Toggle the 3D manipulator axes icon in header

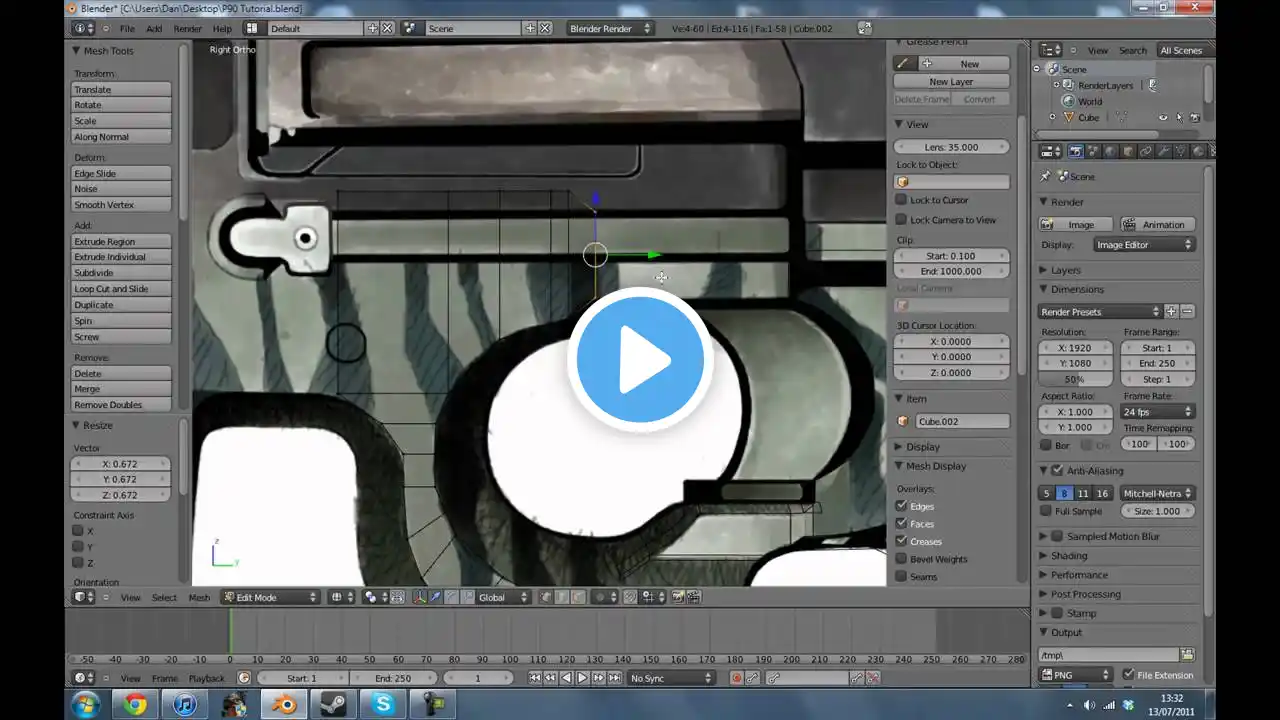(x=420, y=597)
